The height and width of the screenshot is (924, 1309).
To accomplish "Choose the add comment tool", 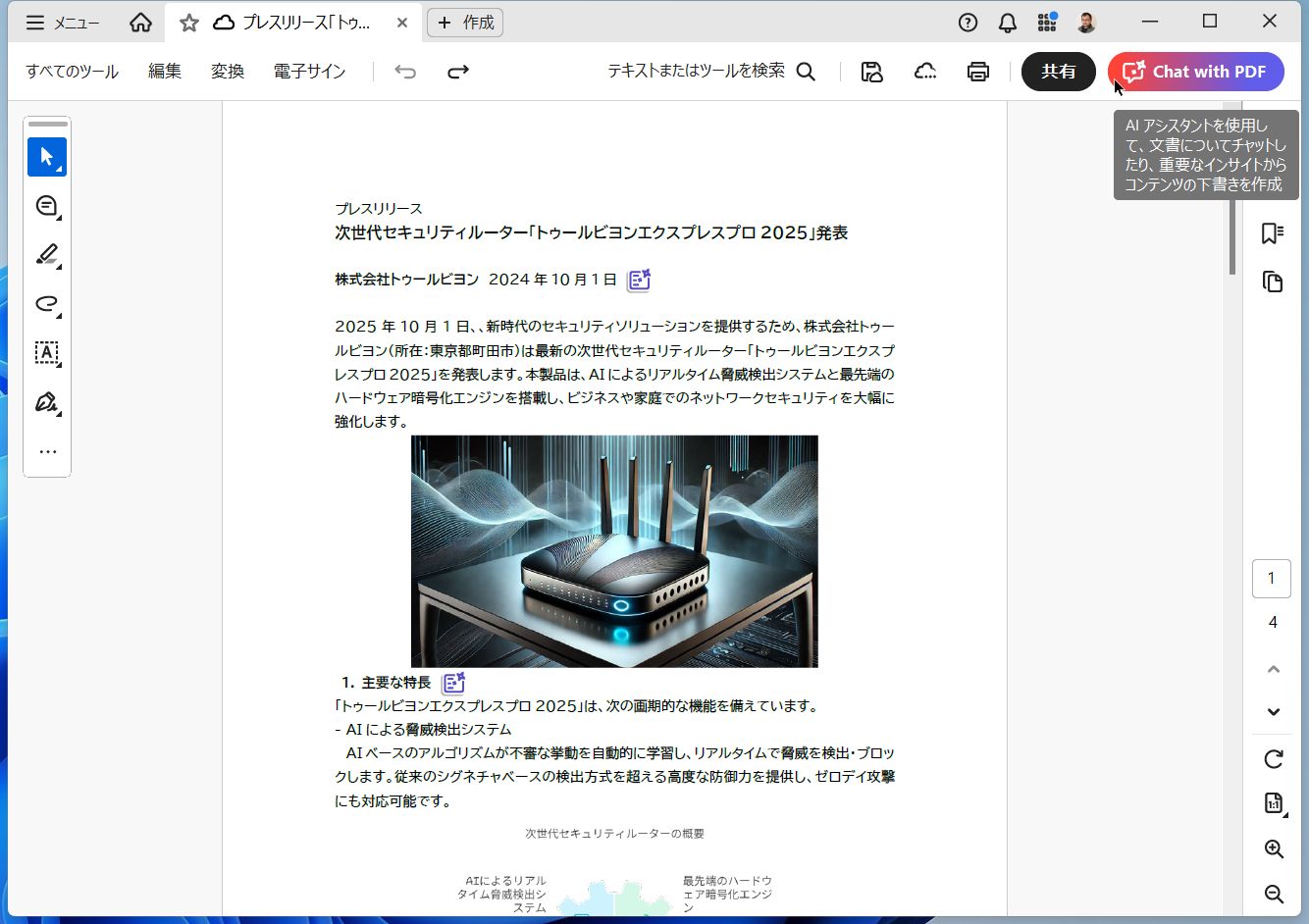I will click(47, 206).
